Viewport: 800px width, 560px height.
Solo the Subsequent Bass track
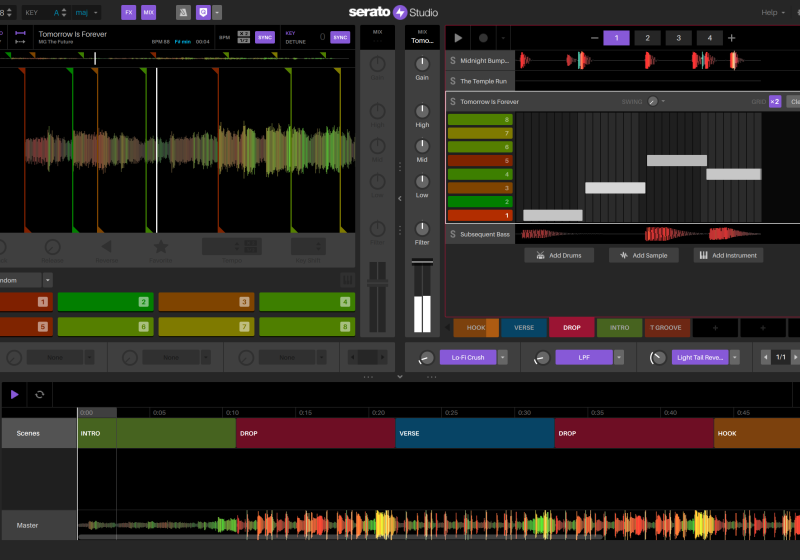(x=453, y=234)
